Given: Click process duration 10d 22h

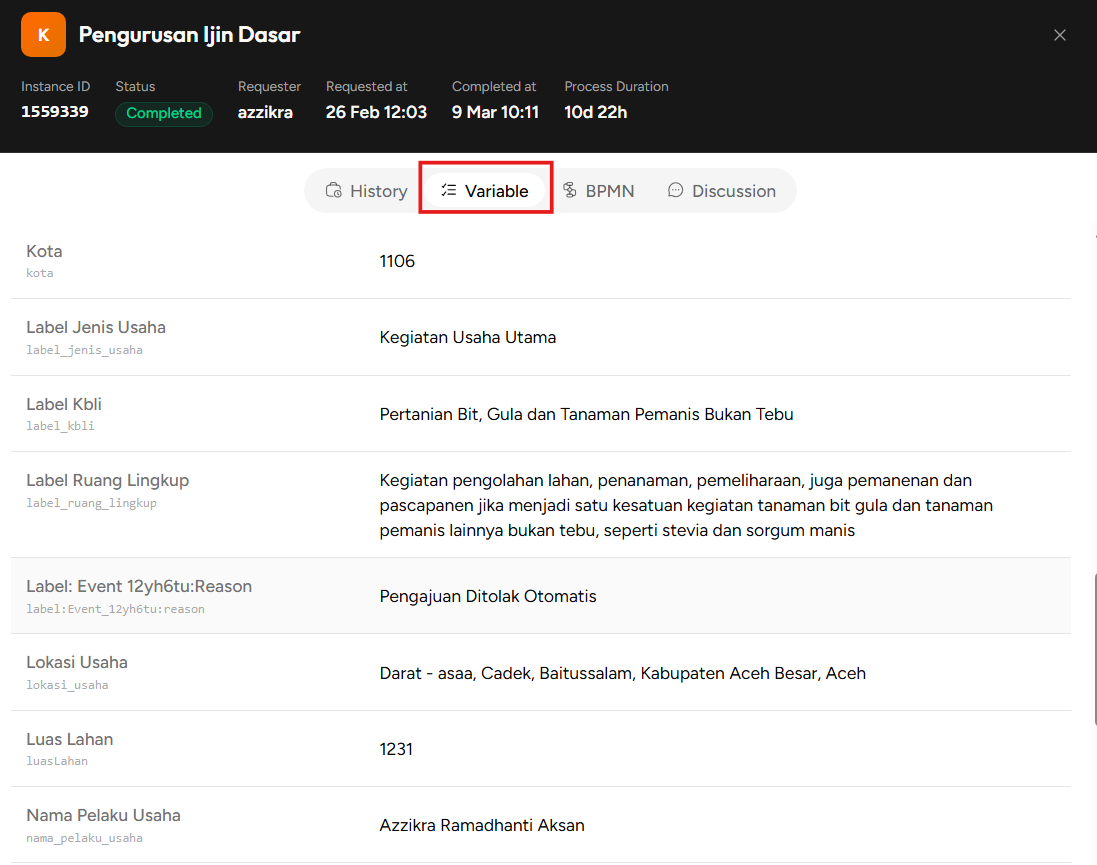Looking at the screenshot, I should [595, 112].
